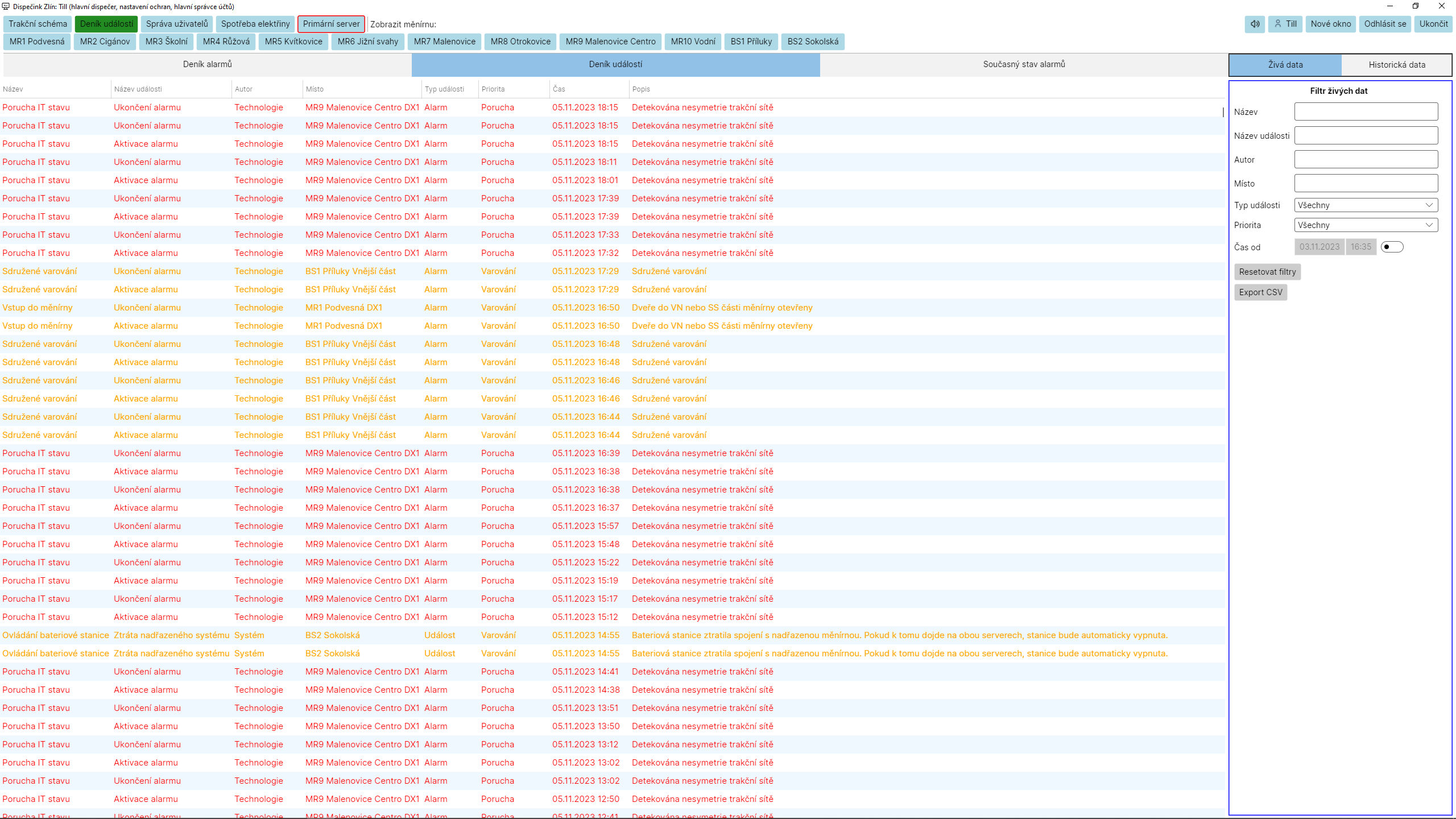Screen dimensions: 1456x819
Task: Click the Čas od date field 03.11.2023
Action: 1319,247
